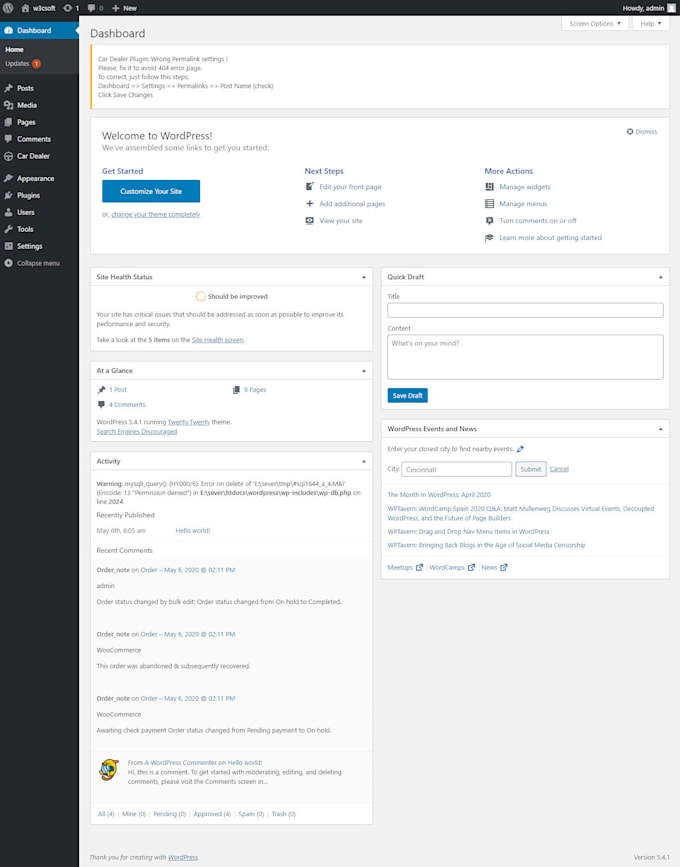Viewport: 680px width, 867px height.
Task: Collapse the At a Glance panel
Action: pos(364,370)
